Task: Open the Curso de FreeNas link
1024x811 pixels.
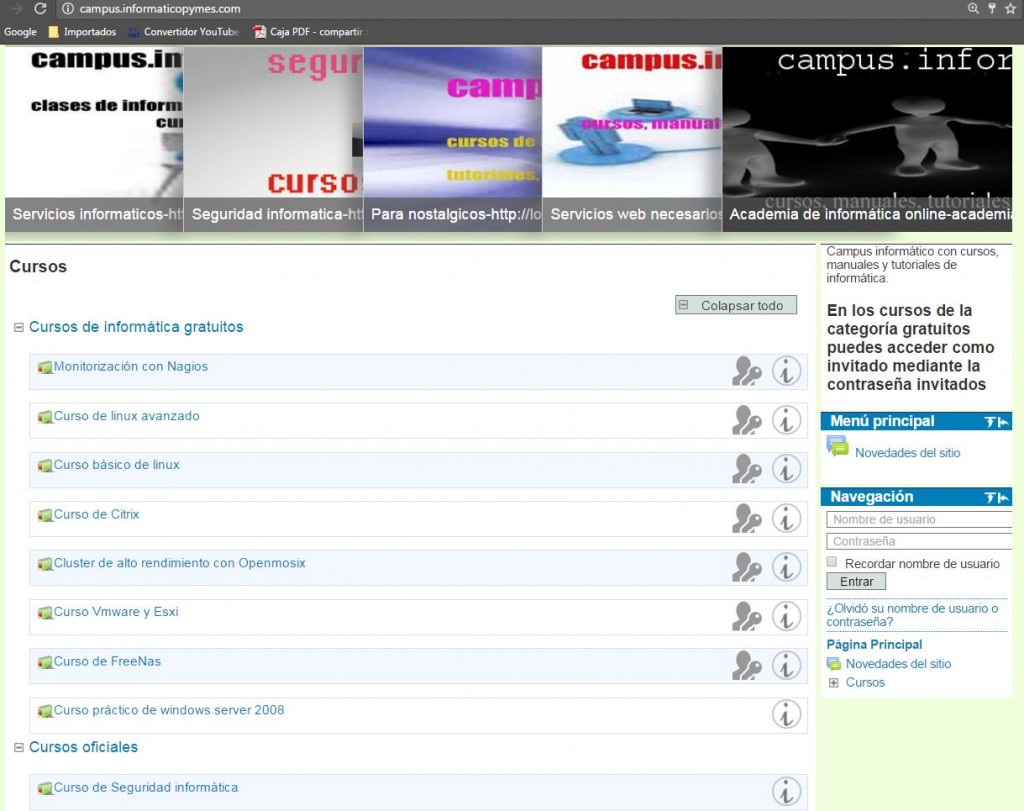Action: pyautogui.click(x=107, y=661)
